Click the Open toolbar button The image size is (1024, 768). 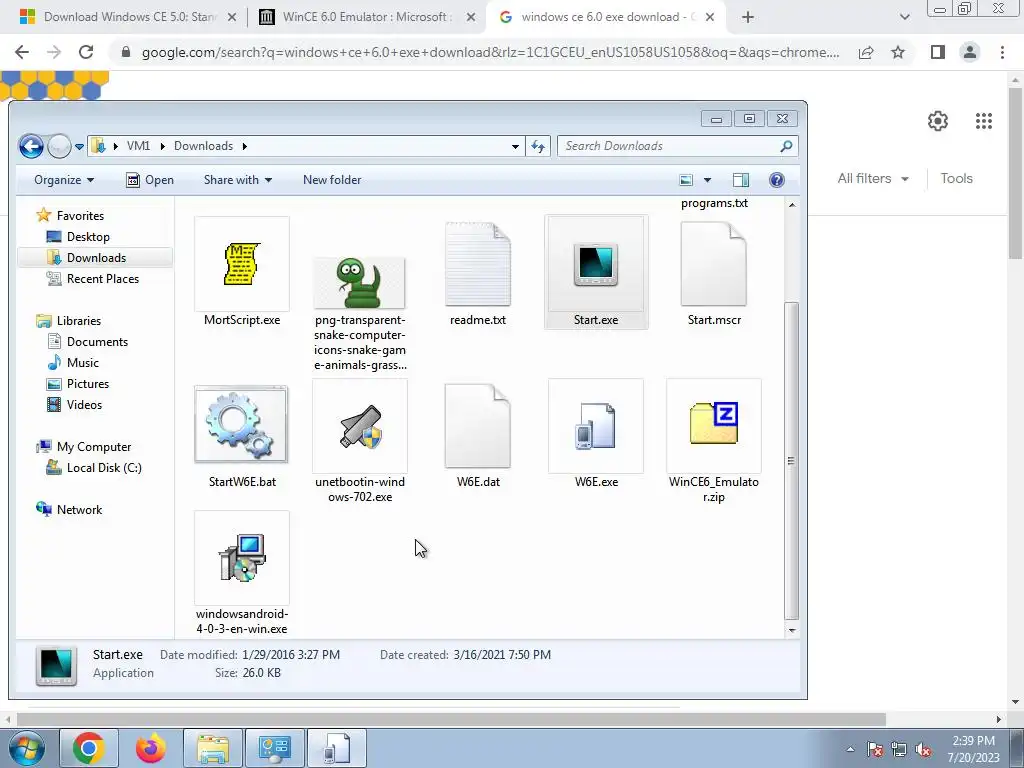150,180
